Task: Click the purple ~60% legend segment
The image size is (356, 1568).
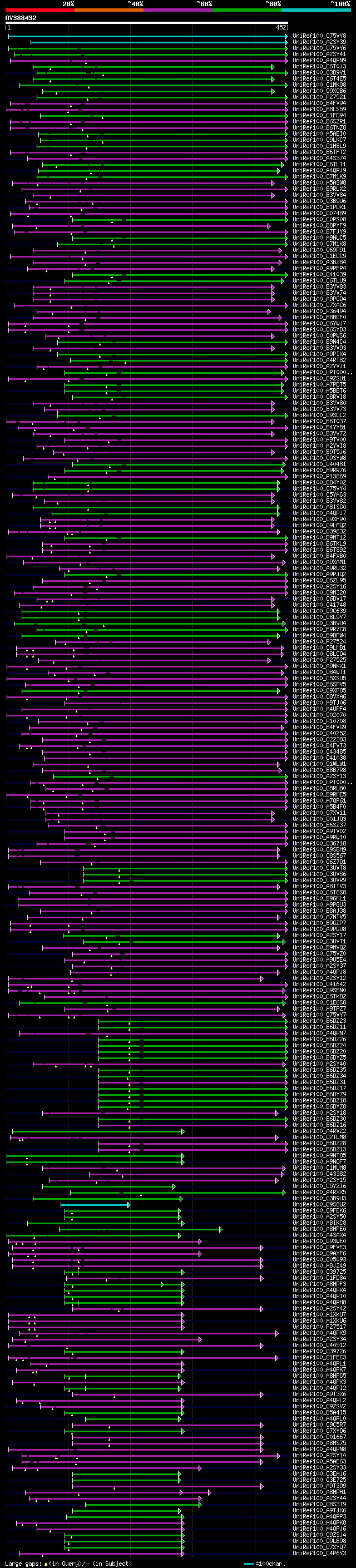Action: 177,11
